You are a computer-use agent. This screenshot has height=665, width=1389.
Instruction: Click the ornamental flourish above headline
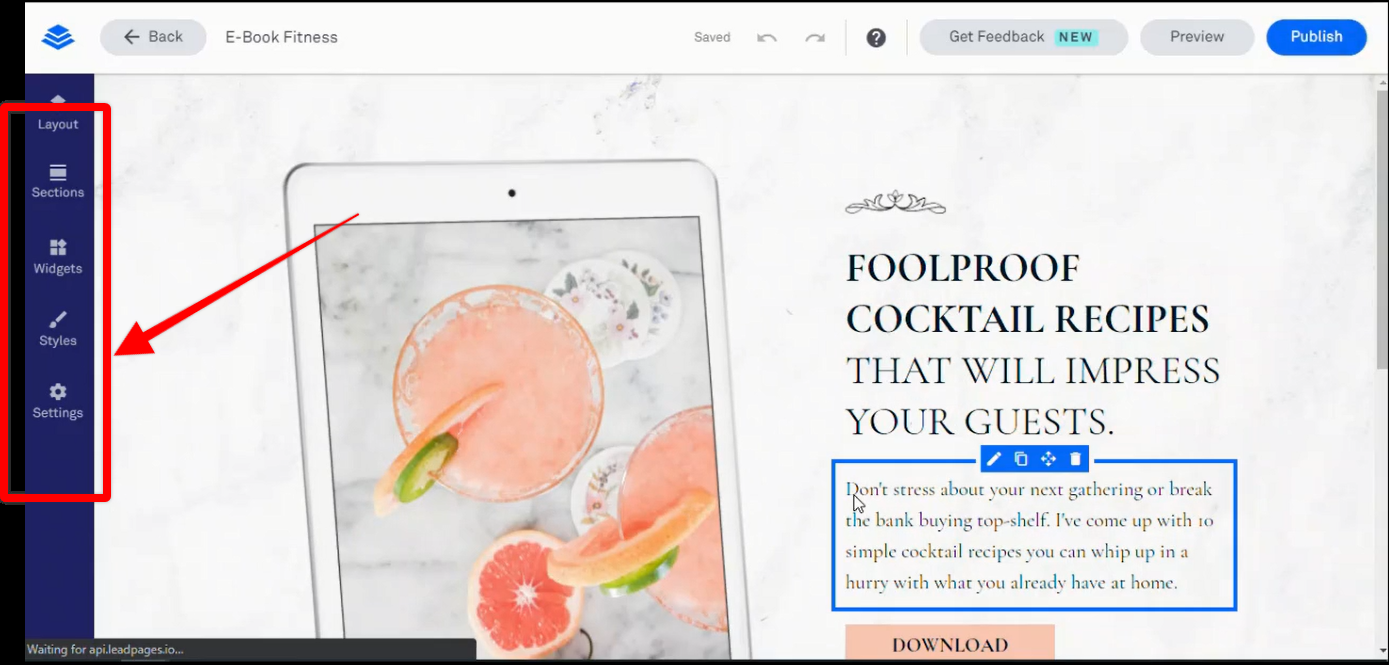tap(895, 203)
